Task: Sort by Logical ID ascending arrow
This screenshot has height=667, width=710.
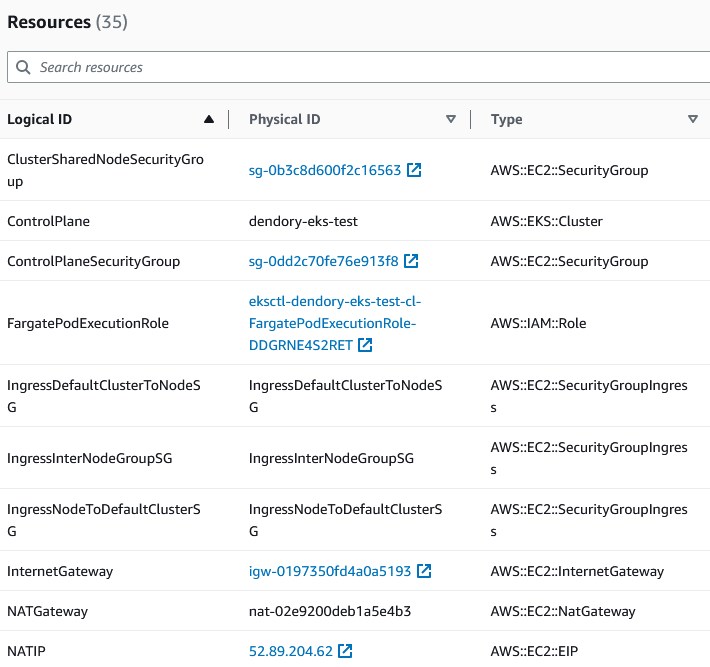Action: (208, 119)
